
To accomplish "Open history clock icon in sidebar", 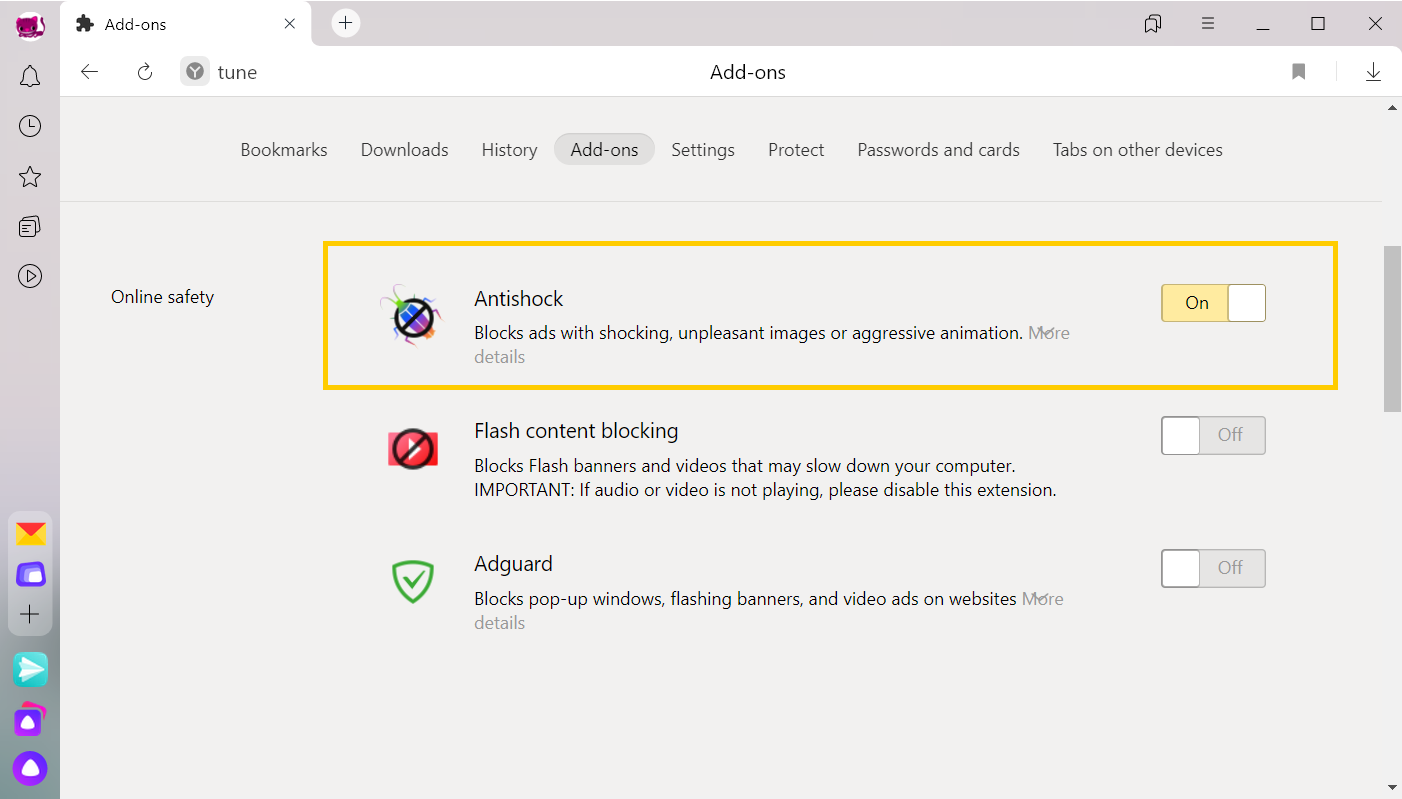I will tap(30, 126).
